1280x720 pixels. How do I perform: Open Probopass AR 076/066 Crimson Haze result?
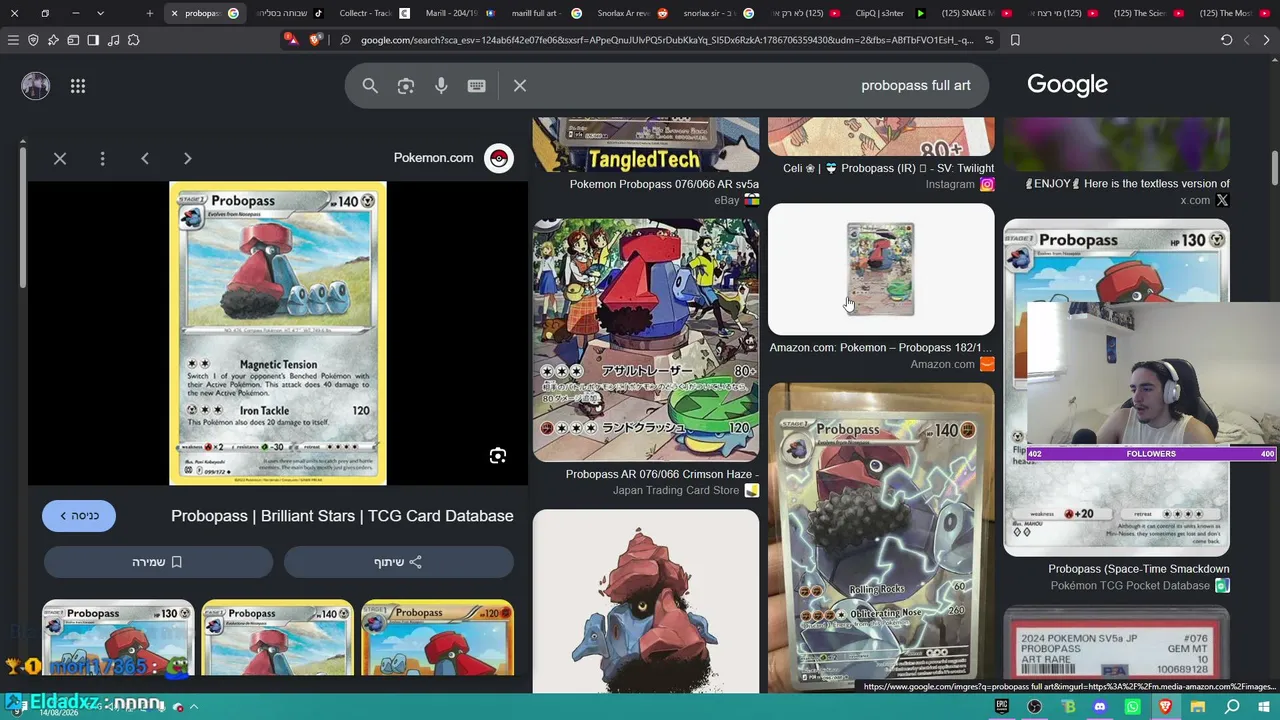coord(662,474)
